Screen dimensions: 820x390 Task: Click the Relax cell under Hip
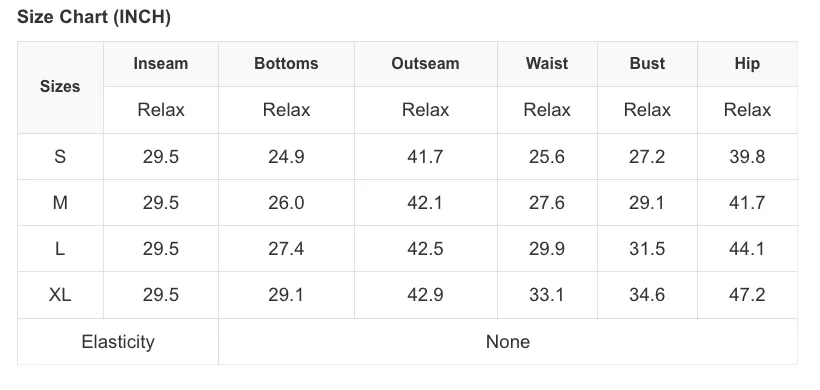click(747, 110)
